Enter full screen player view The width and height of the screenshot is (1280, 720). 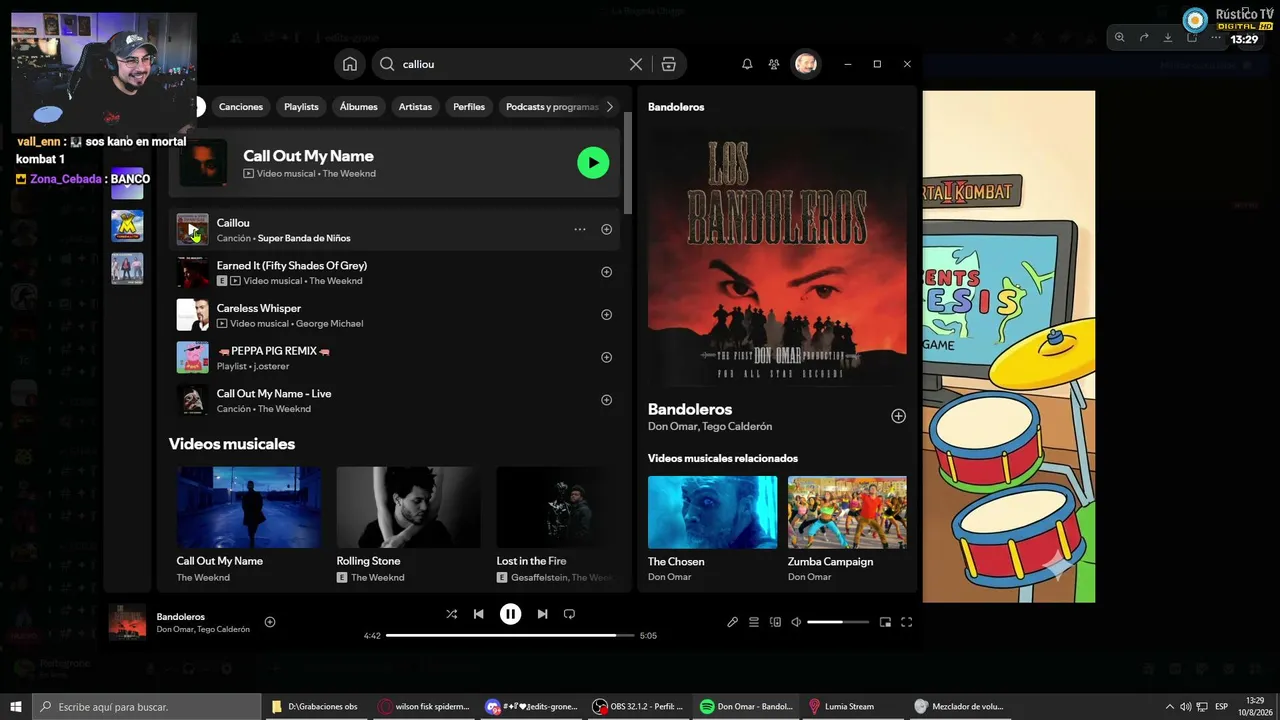coord(907,622)
